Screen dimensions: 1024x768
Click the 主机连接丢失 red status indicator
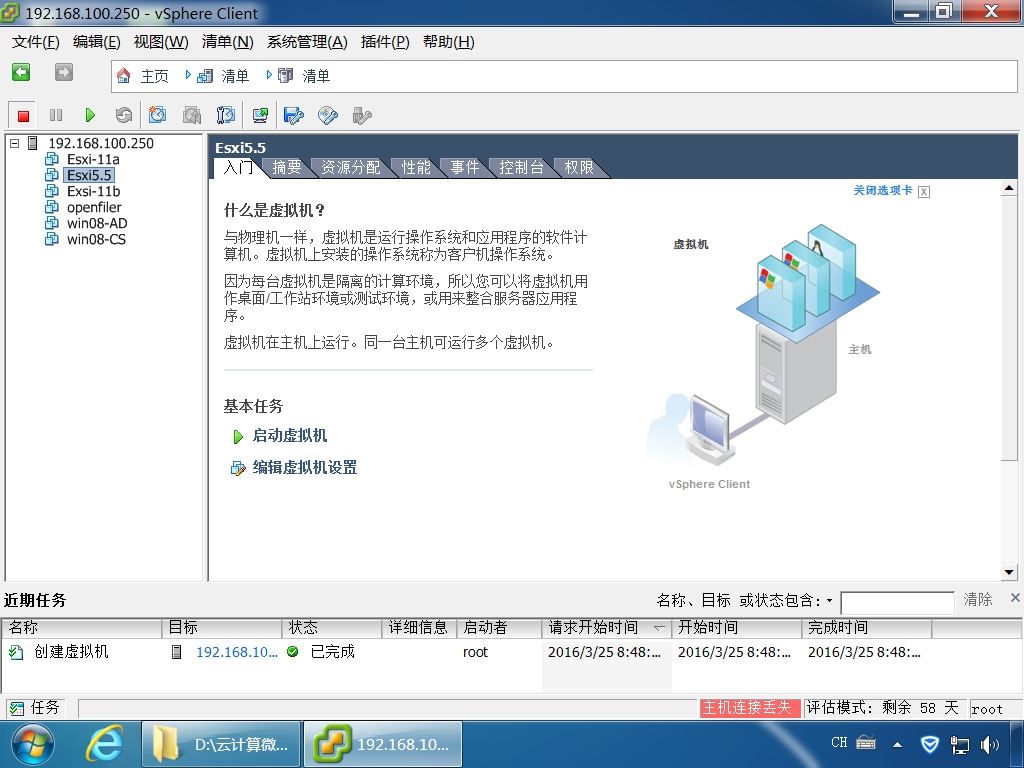point(750,707)
